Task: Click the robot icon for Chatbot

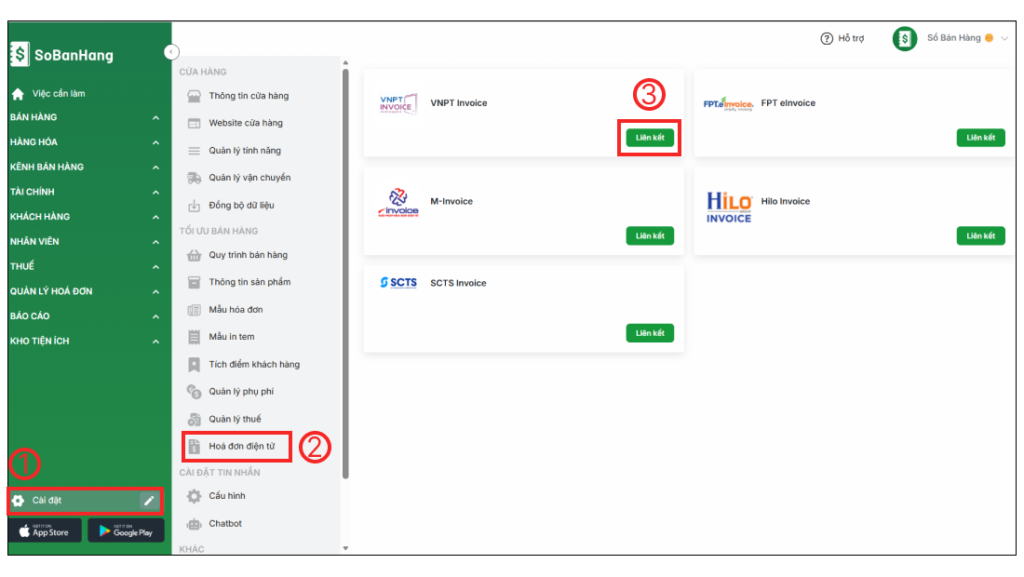Action: (x=194, y=524)
